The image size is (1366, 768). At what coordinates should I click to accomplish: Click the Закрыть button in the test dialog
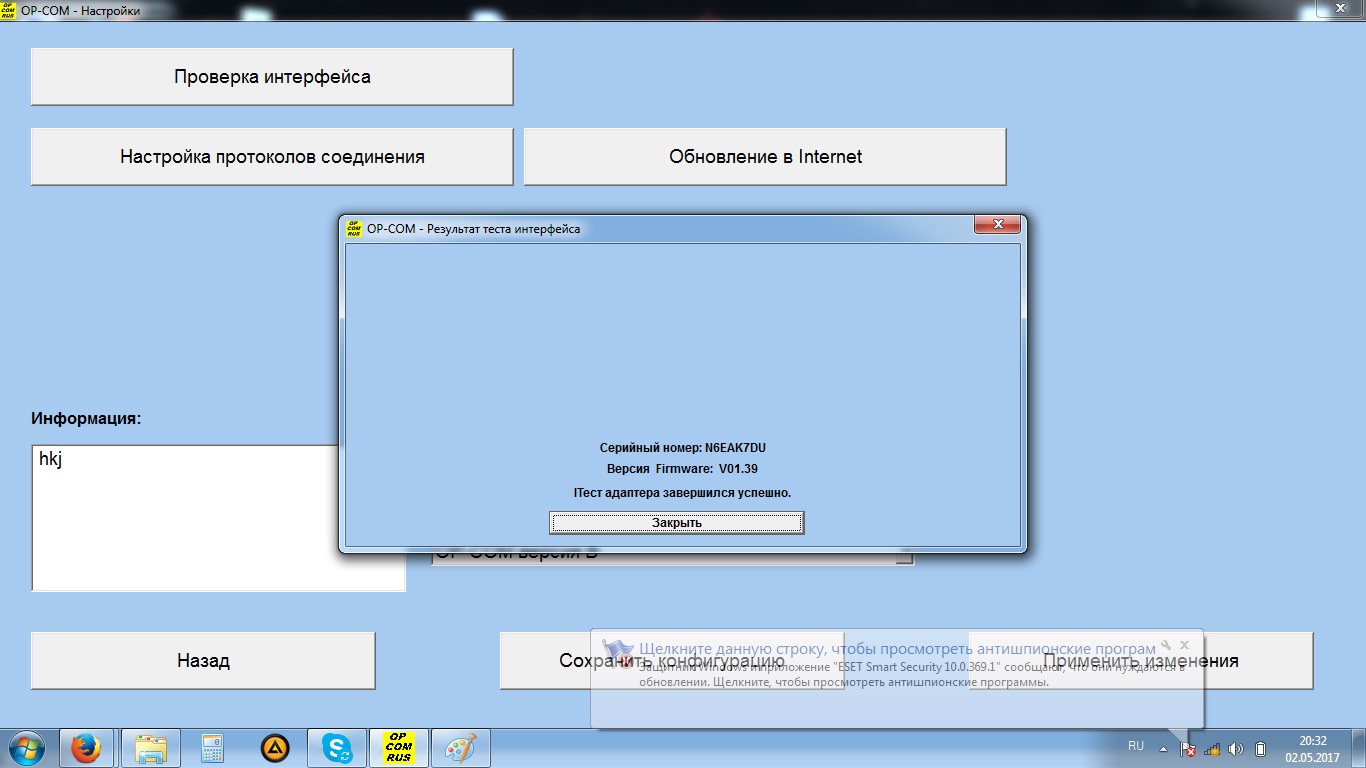677,522
